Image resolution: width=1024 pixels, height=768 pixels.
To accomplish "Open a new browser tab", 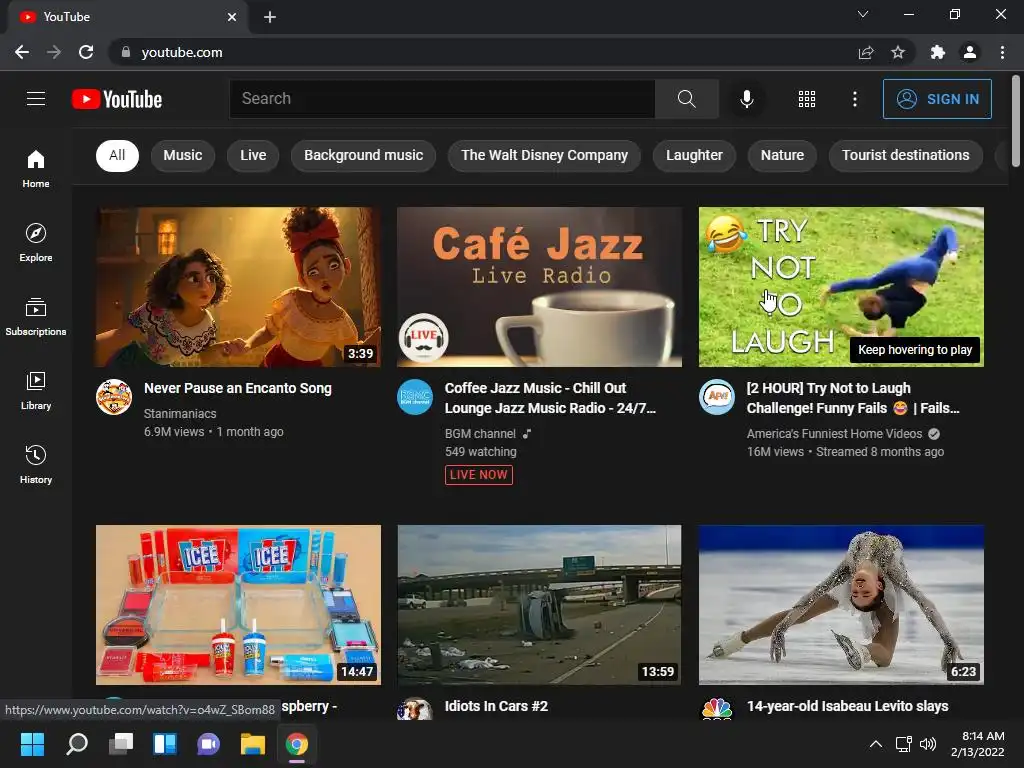I will 270,17.
